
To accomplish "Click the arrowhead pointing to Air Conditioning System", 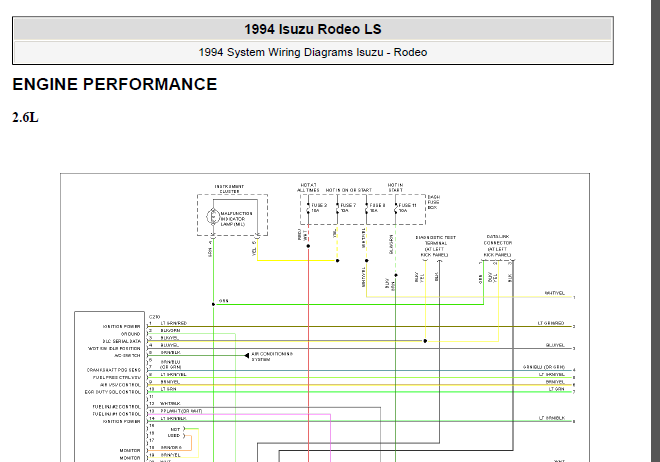I will point(247,356).
